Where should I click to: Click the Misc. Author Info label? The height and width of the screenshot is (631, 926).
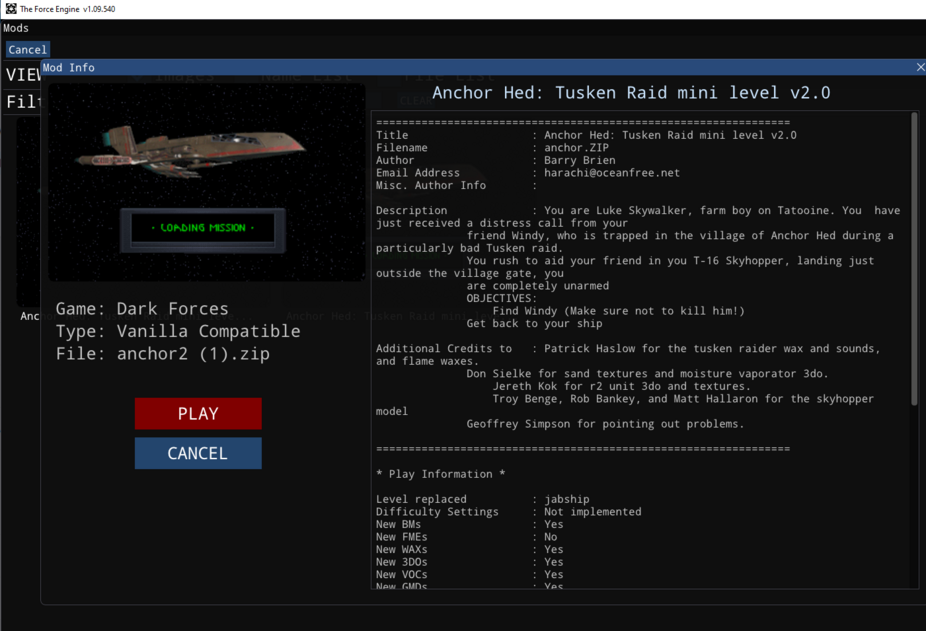pos(431,185)
